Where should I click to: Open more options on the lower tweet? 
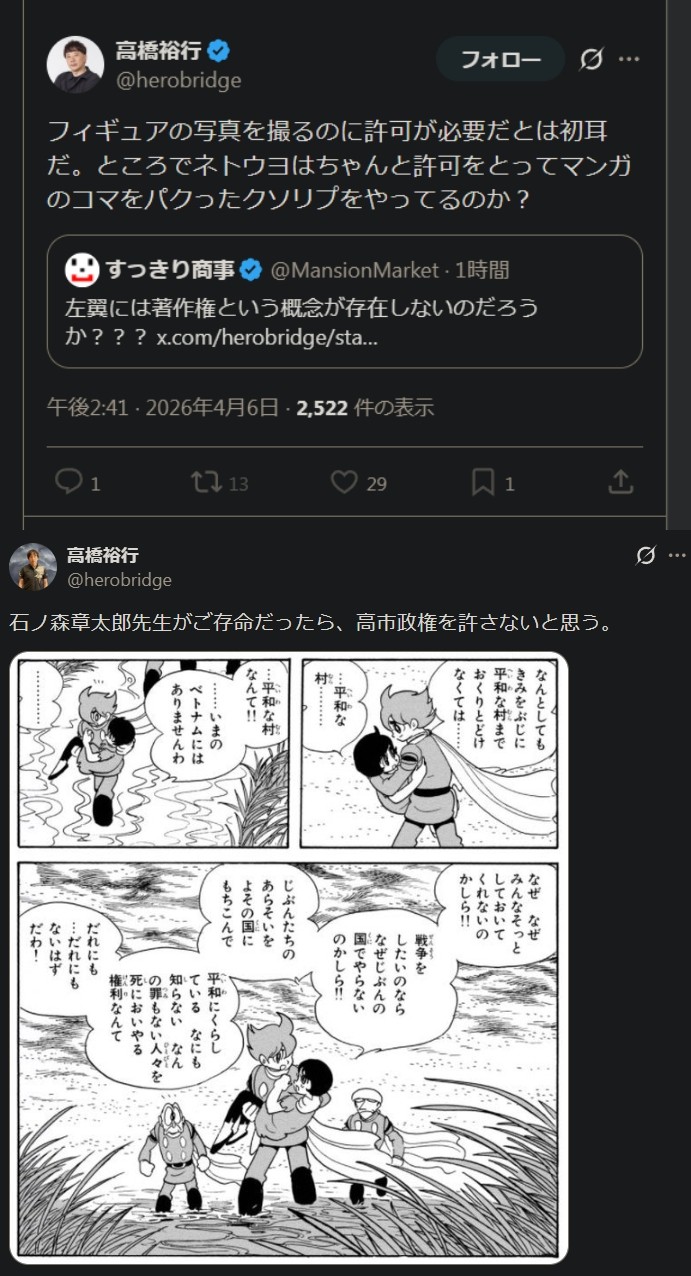pos(678,556)
